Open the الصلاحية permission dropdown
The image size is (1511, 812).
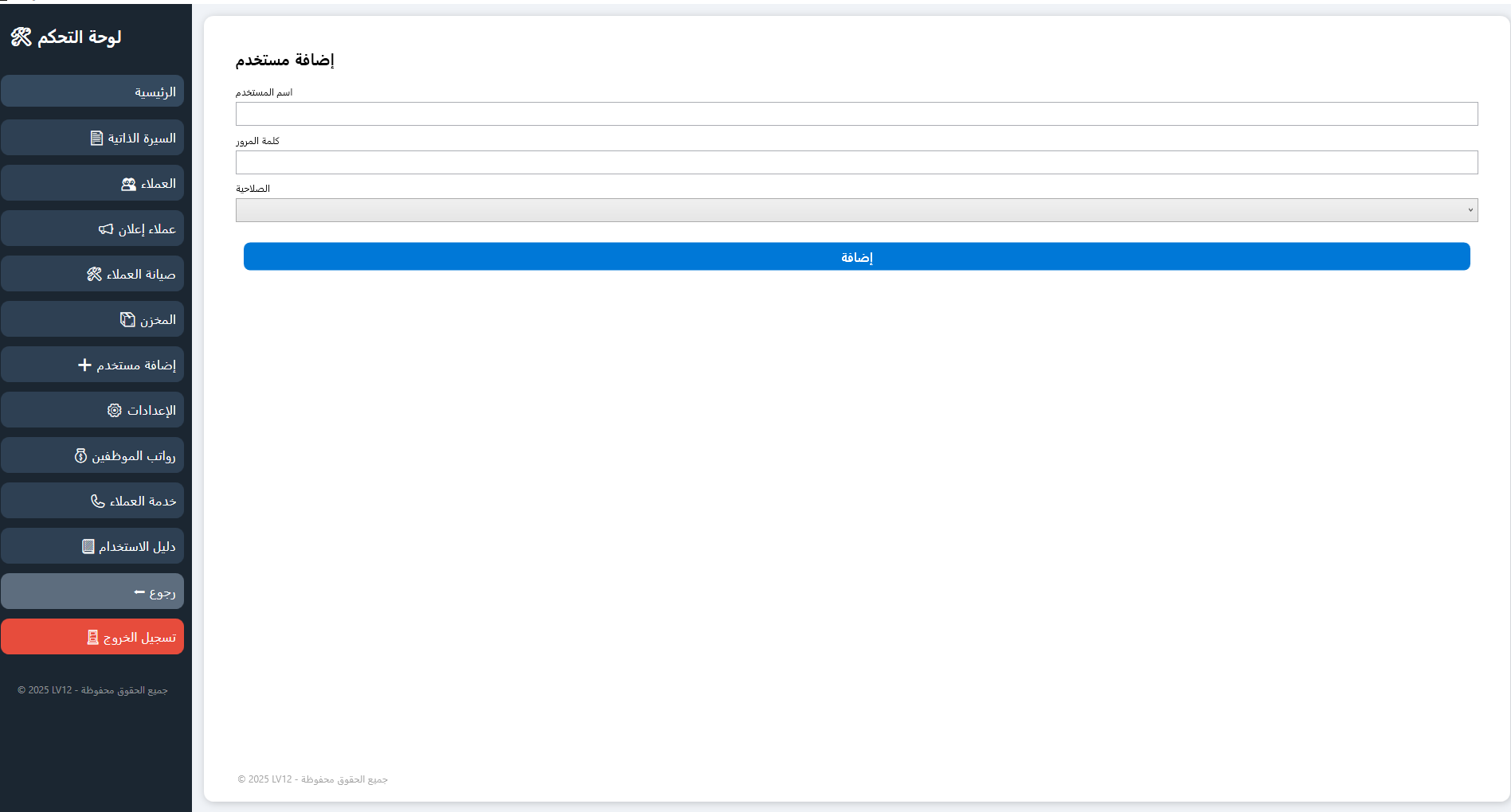(856, 210)
